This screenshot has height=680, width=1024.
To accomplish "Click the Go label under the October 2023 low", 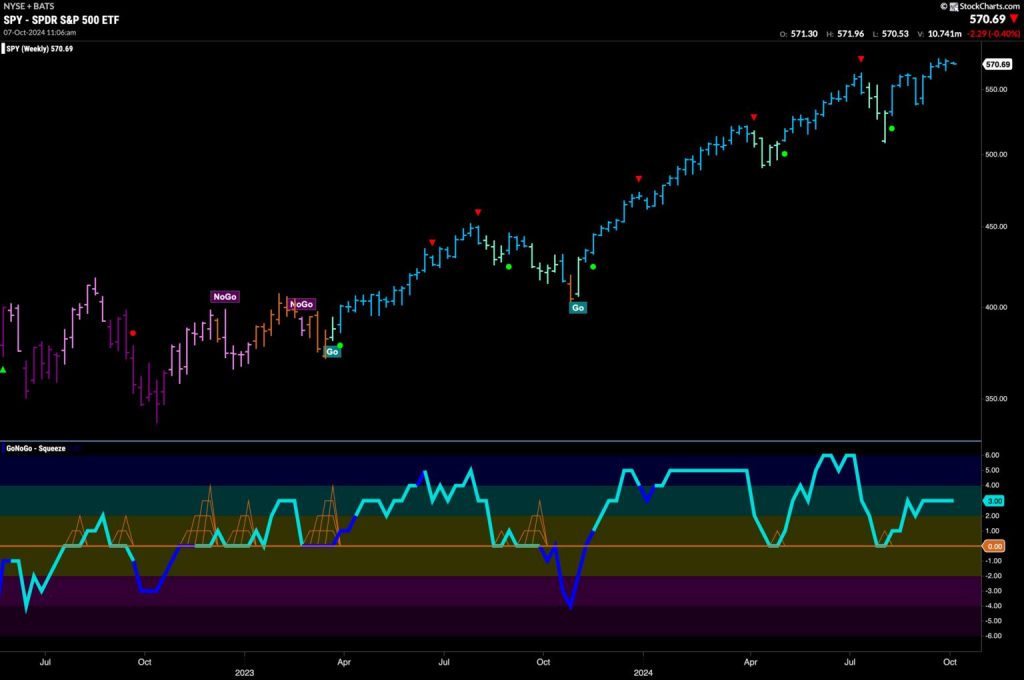I will click(578, 308).
